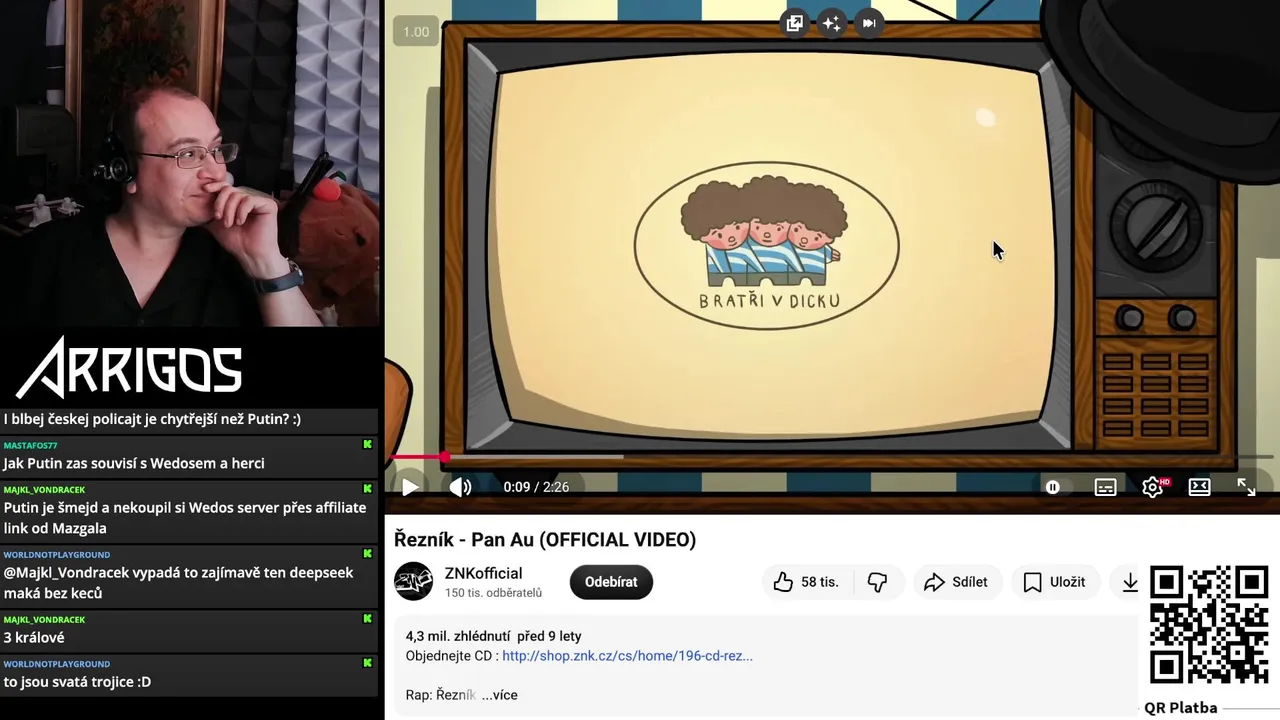The image size is (1280, 720).
Task: Open ZNKofficial channel avatar
Action: (x=413, y=581)
